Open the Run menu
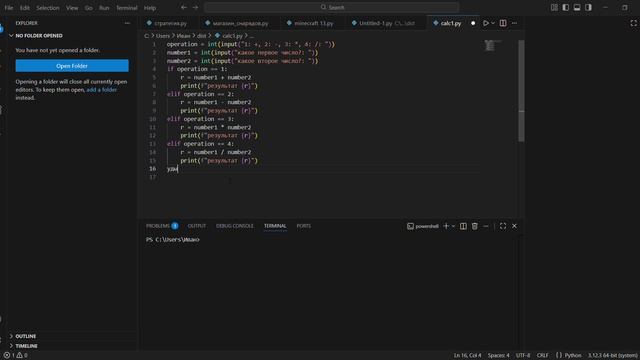Screen dimensions: 640x360 point(104,8)
